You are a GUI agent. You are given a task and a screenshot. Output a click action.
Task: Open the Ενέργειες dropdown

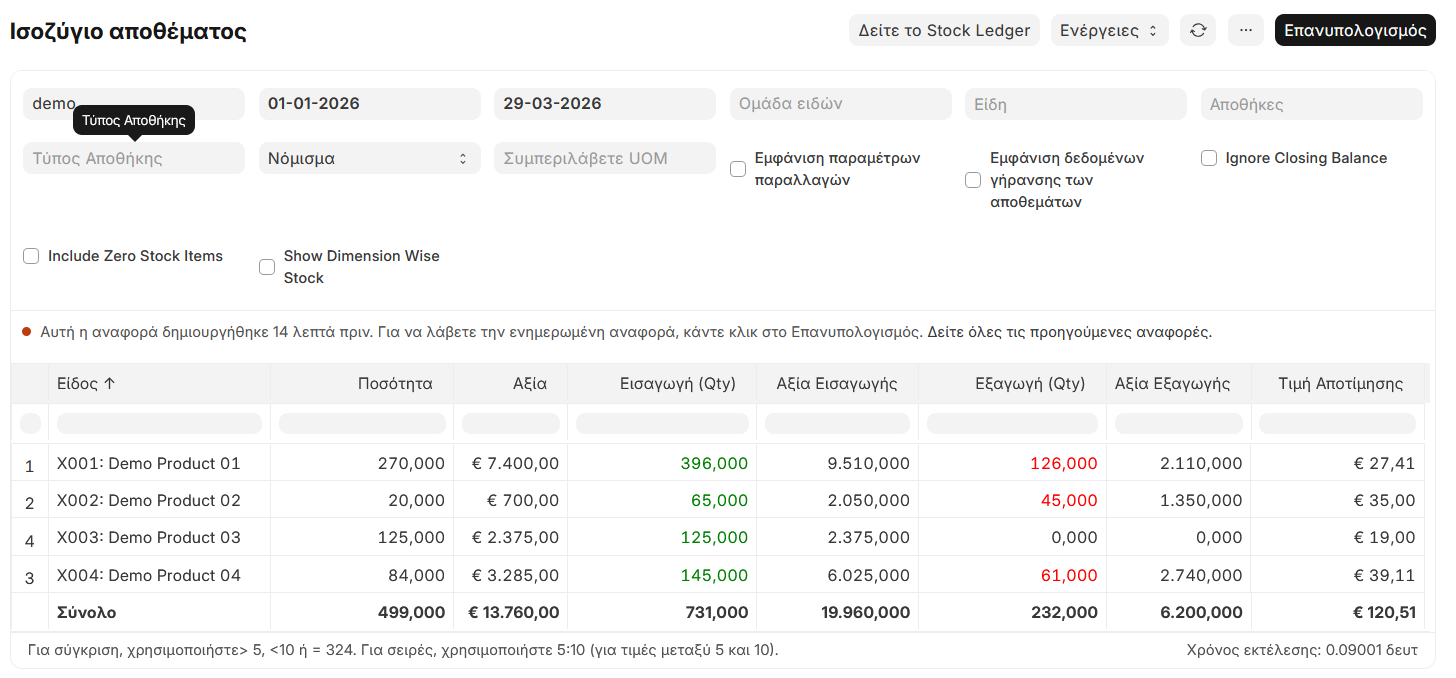point(1109,29)
